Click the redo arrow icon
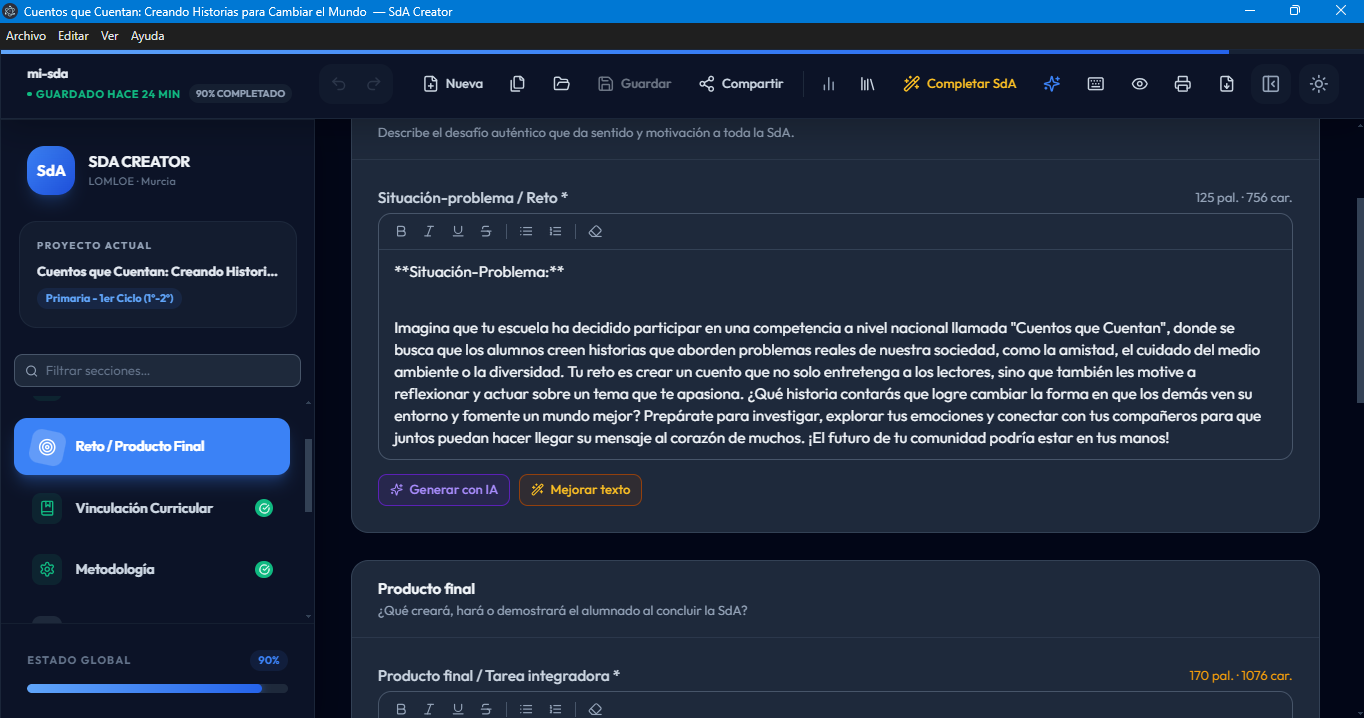This screenshot has height=718, width=1364. [374, 84]
